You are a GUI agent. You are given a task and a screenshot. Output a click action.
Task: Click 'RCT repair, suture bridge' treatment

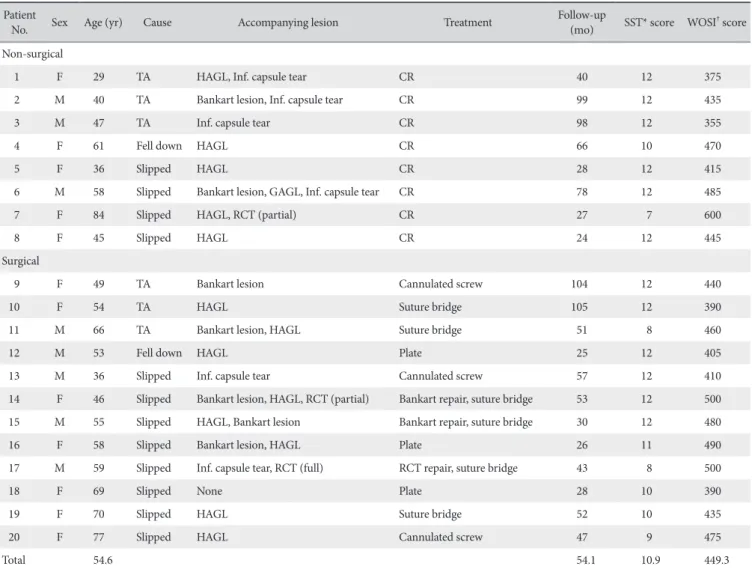pyautogui.click(x=458, y=468)
